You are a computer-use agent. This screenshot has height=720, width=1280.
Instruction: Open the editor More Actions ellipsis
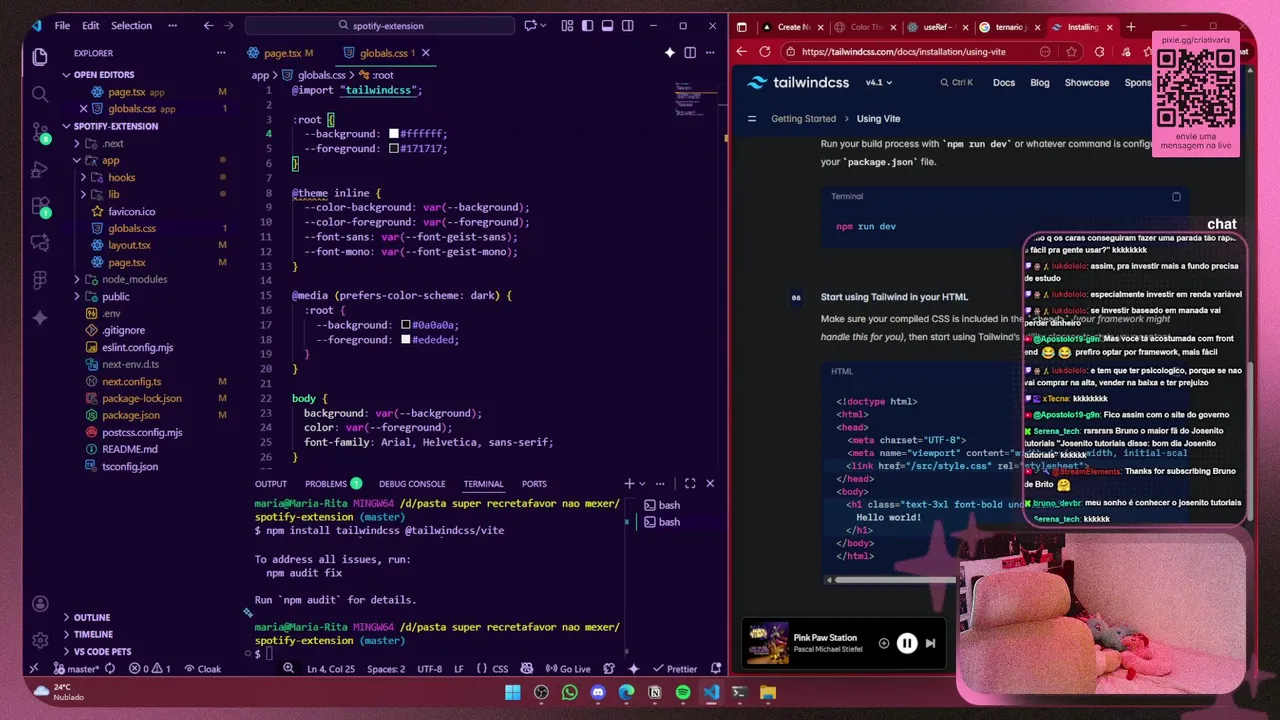[711, 53]
